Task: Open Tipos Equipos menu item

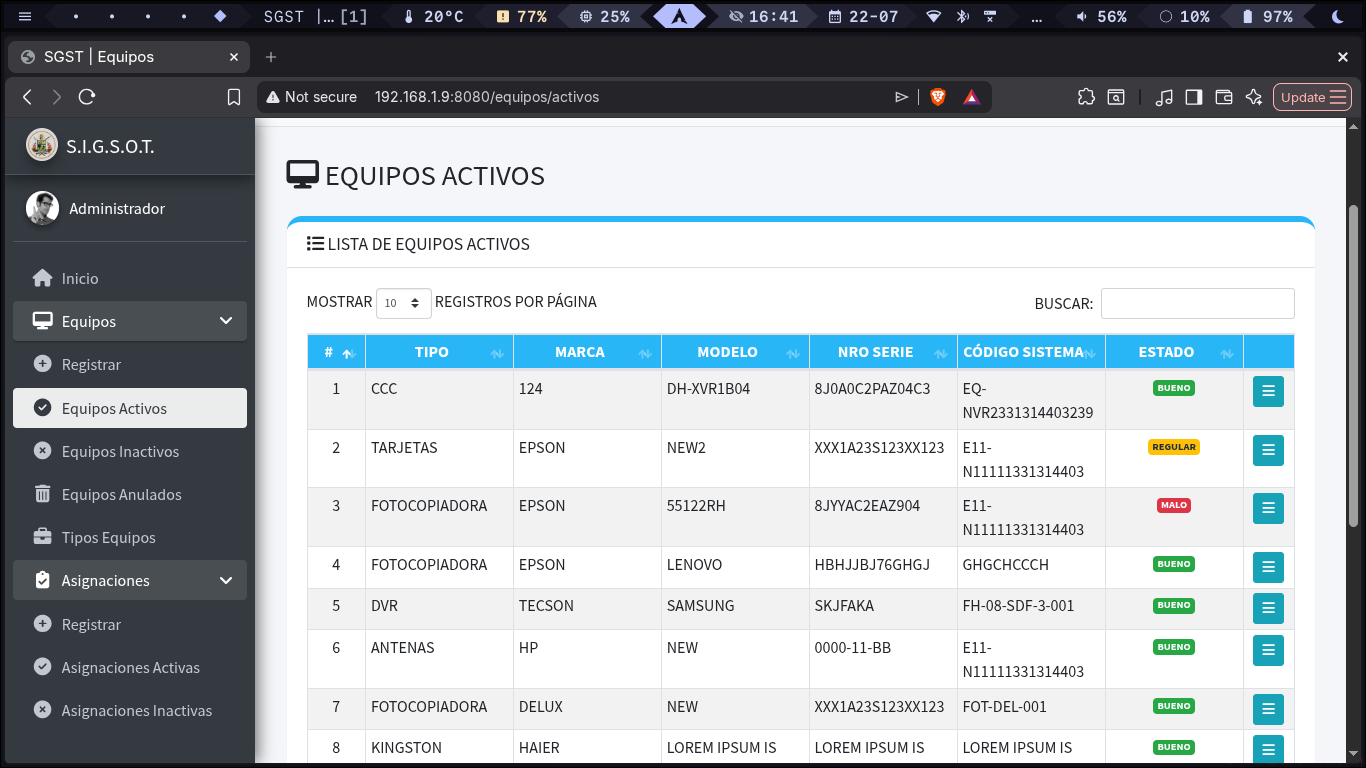Action: tap(130, 537)
